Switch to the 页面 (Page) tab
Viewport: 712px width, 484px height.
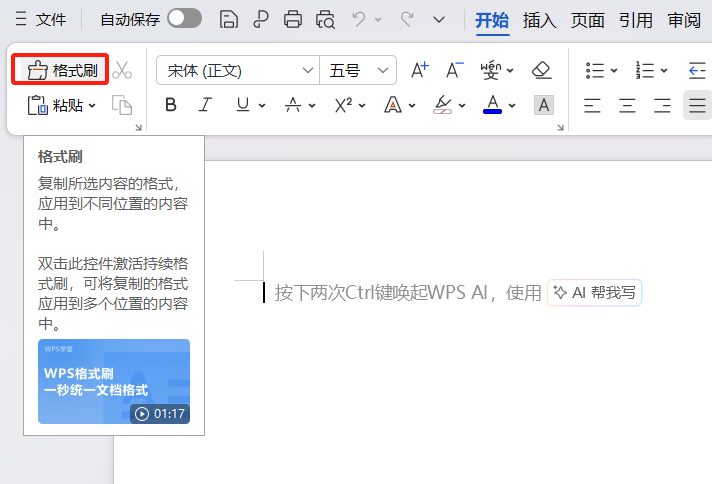point(588,20)
